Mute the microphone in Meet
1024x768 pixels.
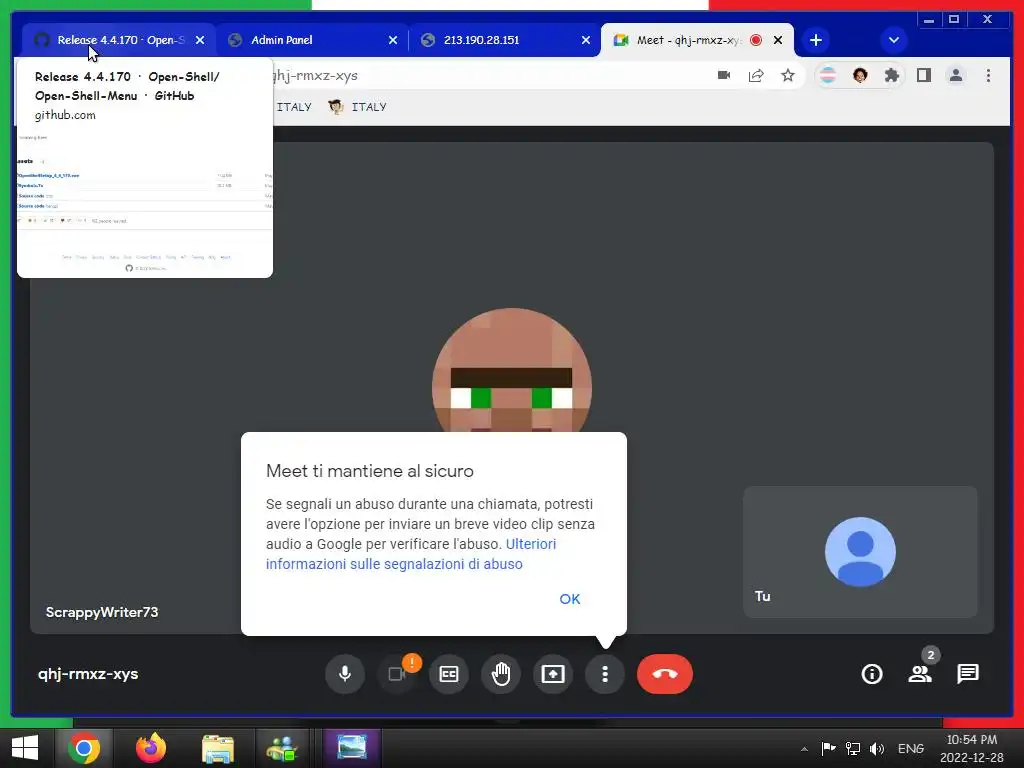[x=345, y=673]
